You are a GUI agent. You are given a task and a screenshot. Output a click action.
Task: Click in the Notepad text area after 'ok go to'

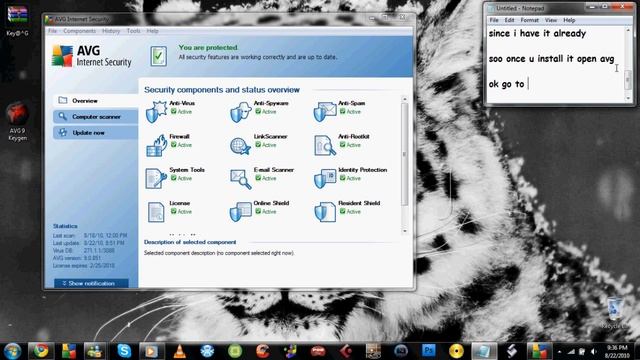click(529, 84)
